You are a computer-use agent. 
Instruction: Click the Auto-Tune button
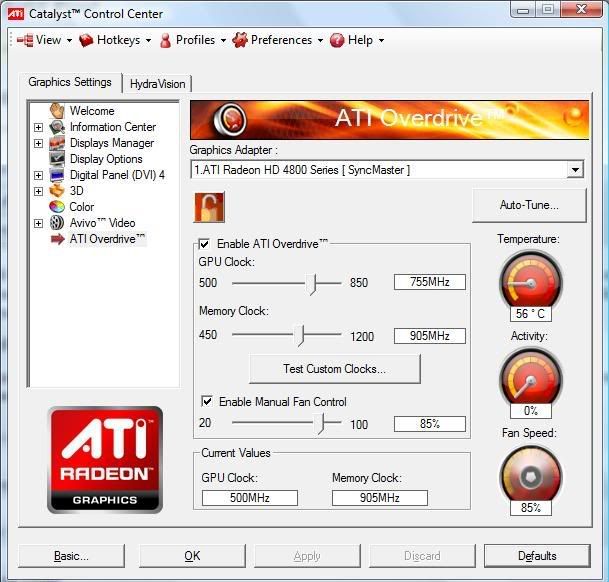(x=529, y=205)
